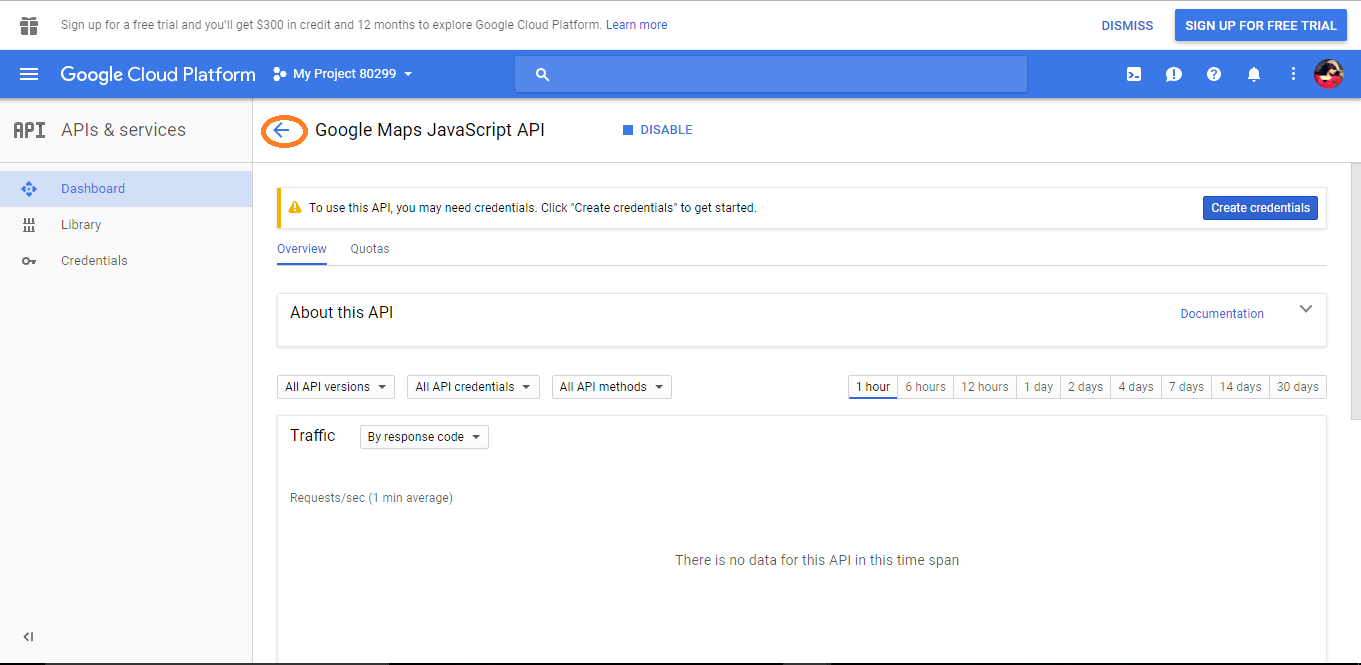Collapse the left sidebar panel
1361x665 pixels.
(x=28, y=637)
